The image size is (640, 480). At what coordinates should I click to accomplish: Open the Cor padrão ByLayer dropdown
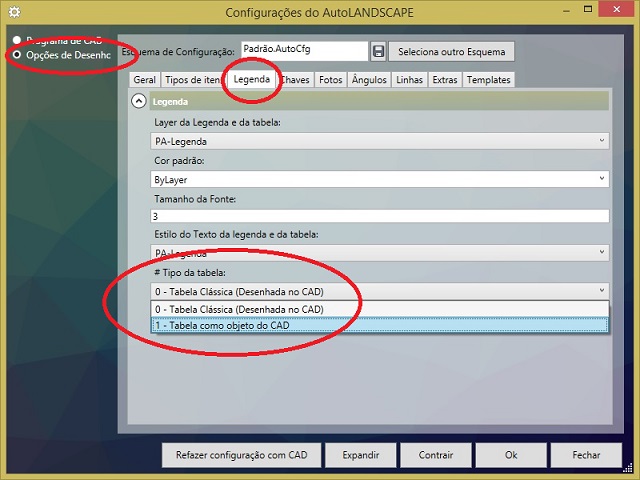coord(379,178)
